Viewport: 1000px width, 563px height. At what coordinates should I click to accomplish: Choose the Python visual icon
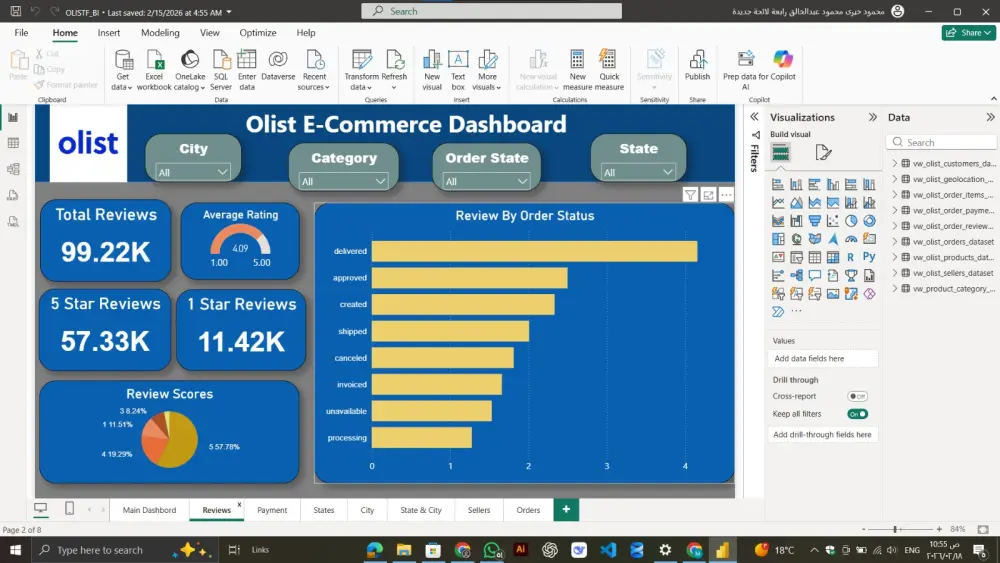[x=869, y=257]
